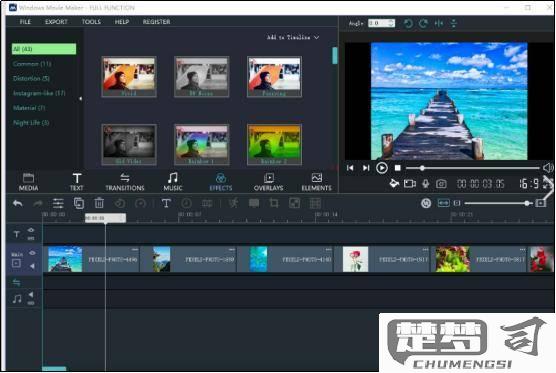
Task: Click the preview playback progress slider
Action: pyautogui.click(x=473, y=168)
